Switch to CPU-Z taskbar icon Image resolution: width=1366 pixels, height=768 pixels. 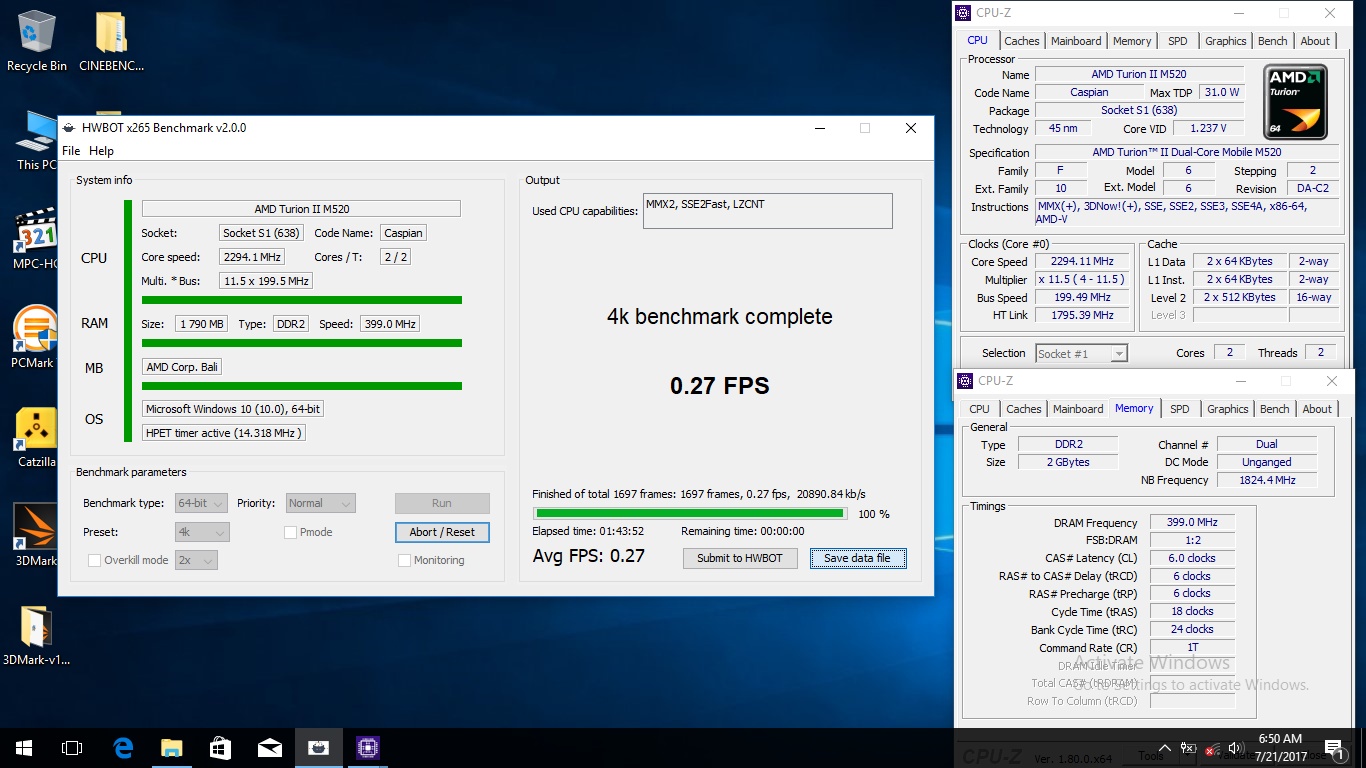click(367, 748)
